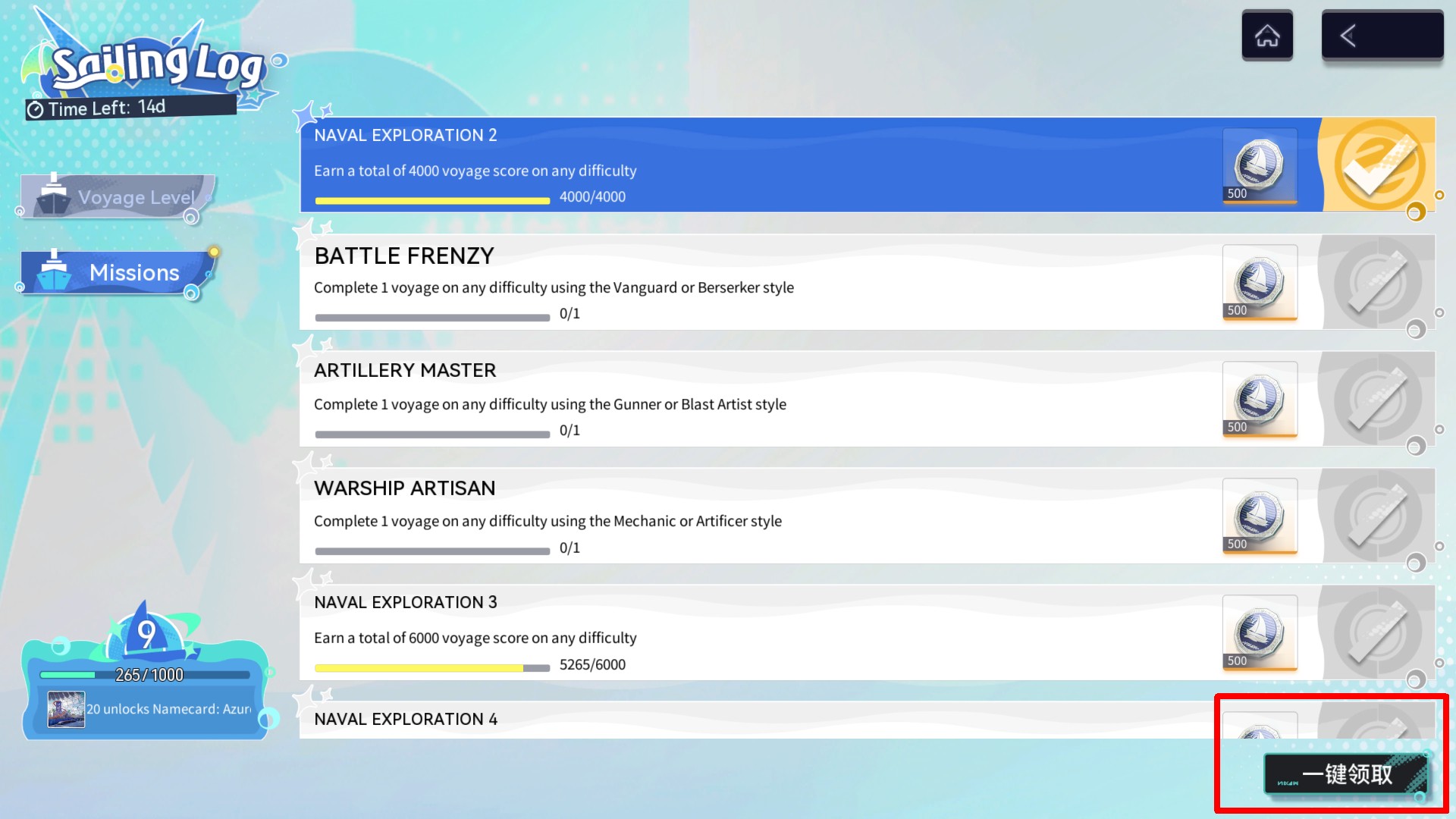Image resolution: width=1456 pixels, height=819 pixels.
Task: Click Artillery Master 500 coin reward icon
Action: (x=1259, y=399)
